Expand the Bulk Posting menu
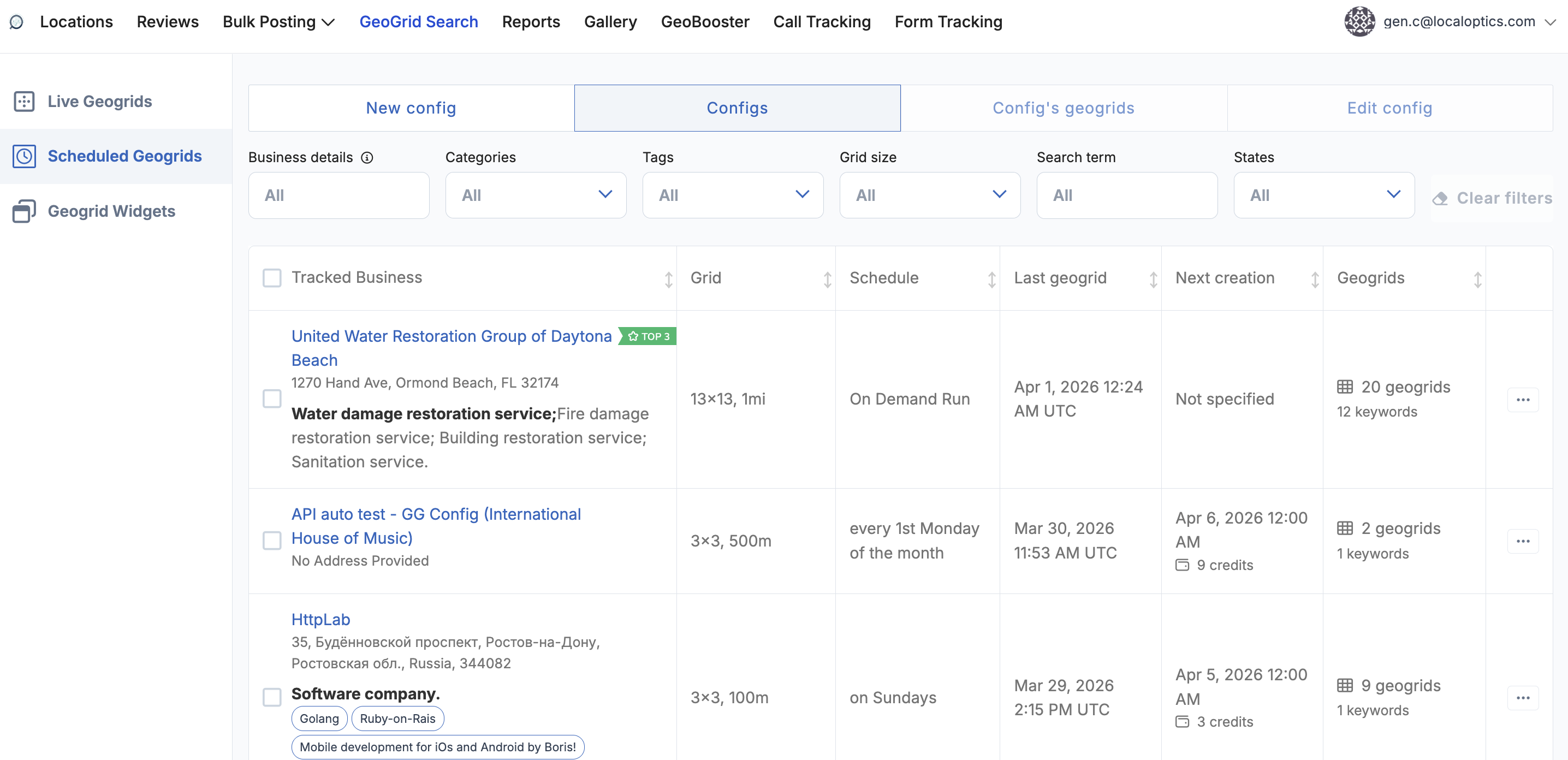 [x=278, y=22]
